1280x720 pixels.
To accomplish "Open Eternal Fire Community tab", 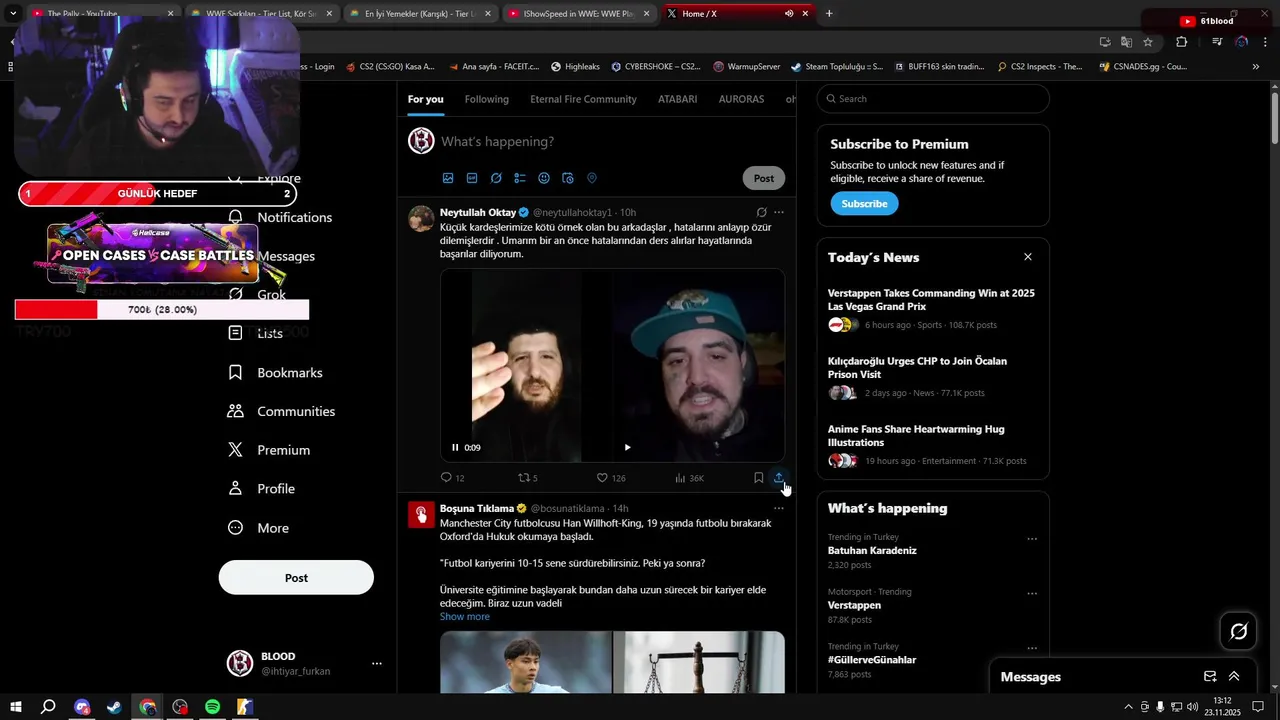I will 583,99.
